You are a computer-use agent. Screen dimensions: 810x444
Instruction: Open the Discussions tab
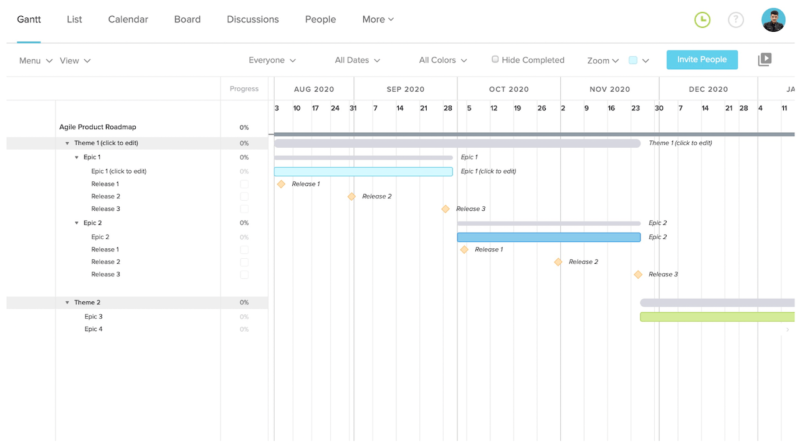(253, 19)
